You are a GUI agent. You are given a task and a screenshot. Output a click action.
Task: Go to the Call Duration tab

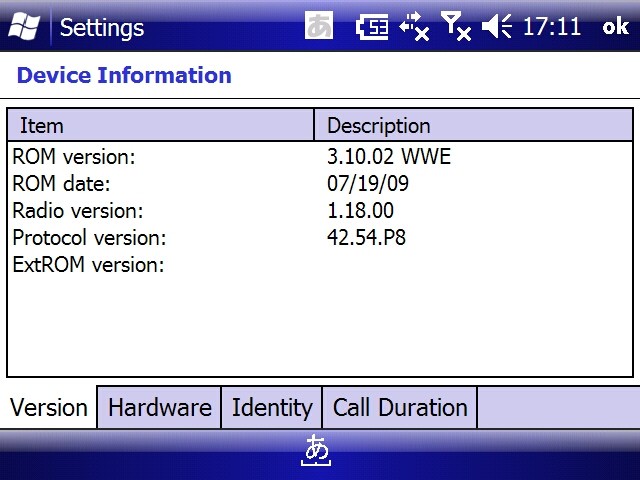coord(400,407)
